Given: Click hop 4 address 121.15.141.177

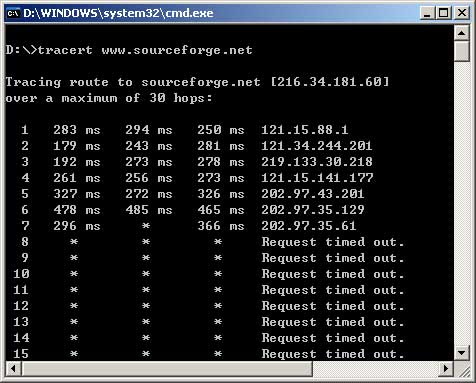Looking at the screenshot, I should click(x=317, y=178).
